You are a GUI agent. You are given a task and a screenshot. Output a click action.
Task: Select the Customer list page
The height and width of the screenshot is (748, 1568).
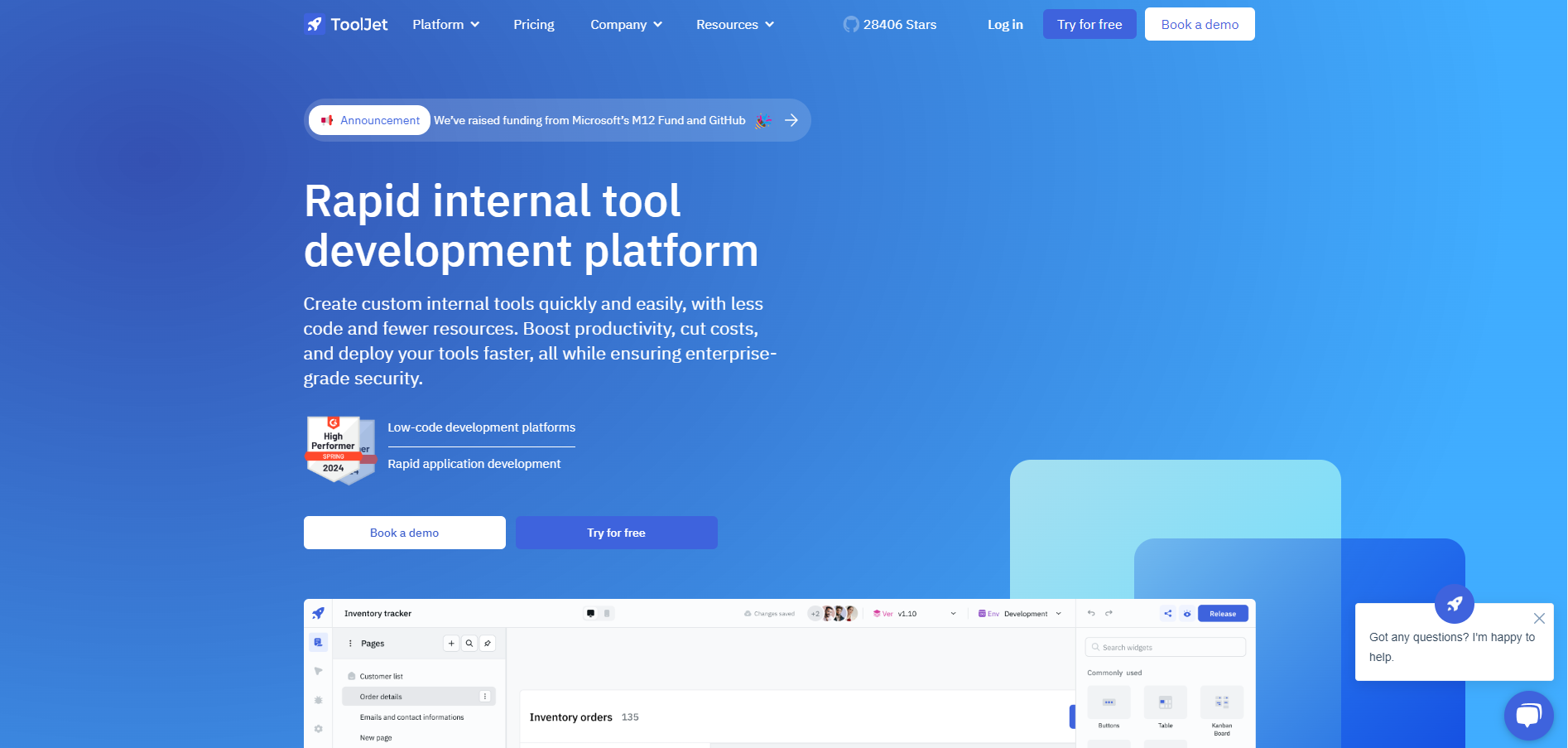(x=381, y=677)
